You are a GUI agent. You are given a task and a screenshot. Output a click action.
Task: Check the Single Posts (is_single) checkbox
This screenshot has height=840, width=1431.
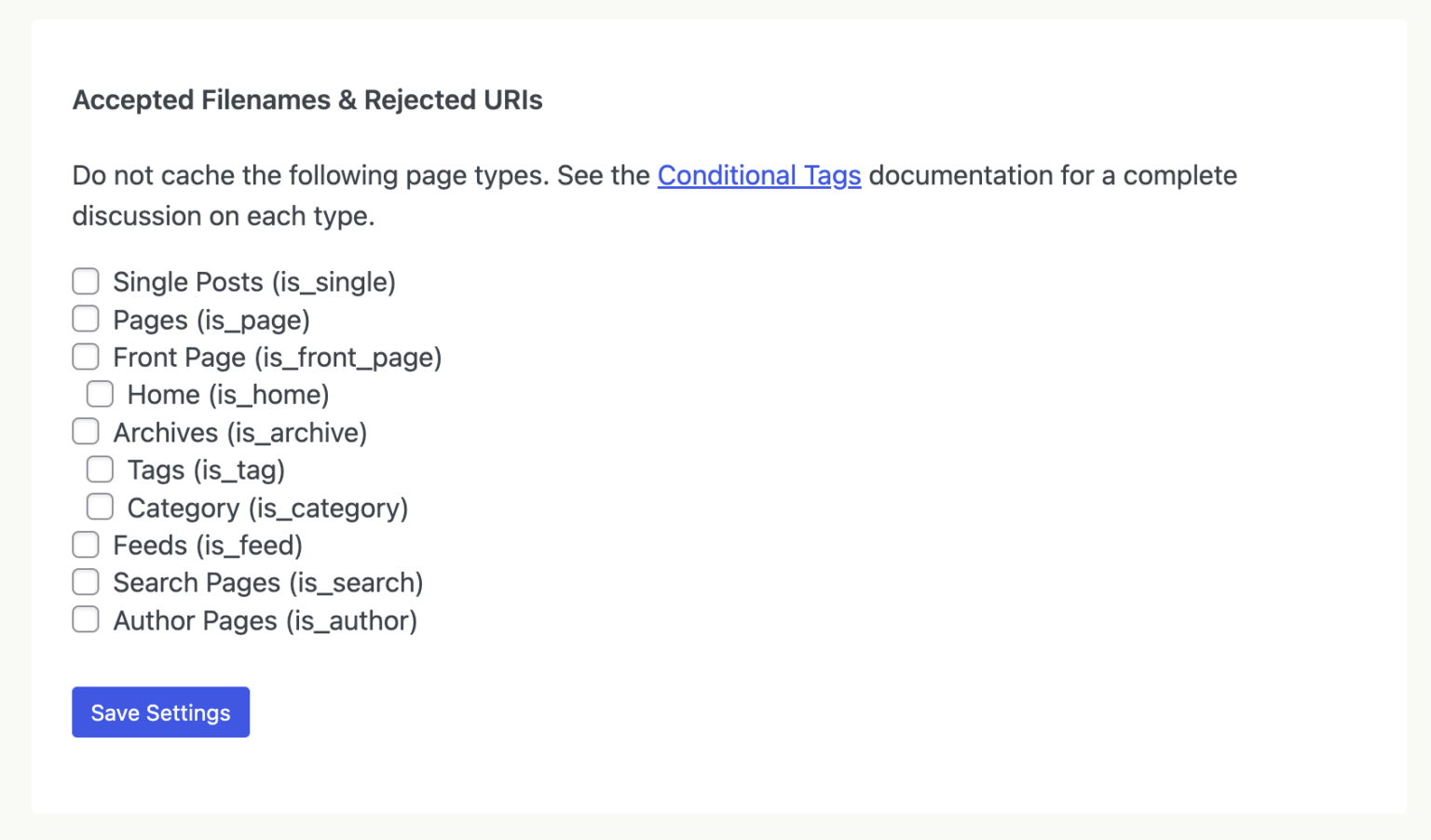click(85, 280)
